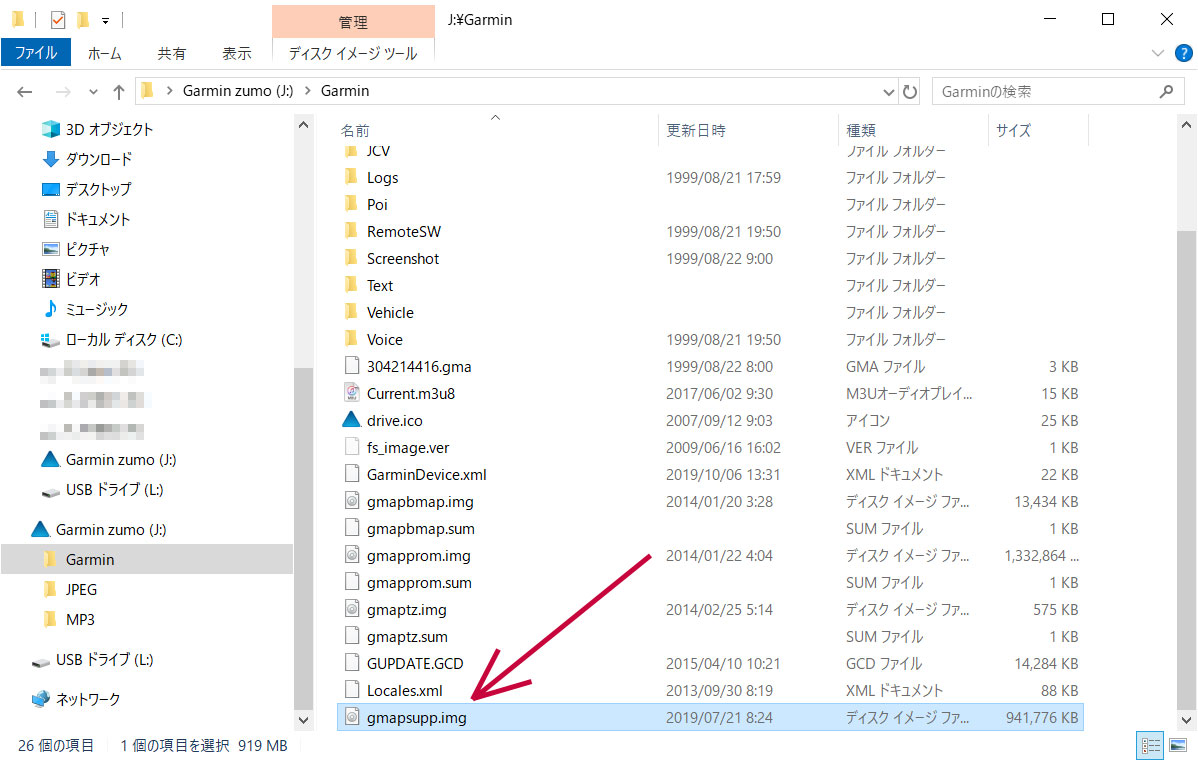Click the gmapprom.img disk image icon
This screenshot has width=1198, height=761.
coord(351,555)
